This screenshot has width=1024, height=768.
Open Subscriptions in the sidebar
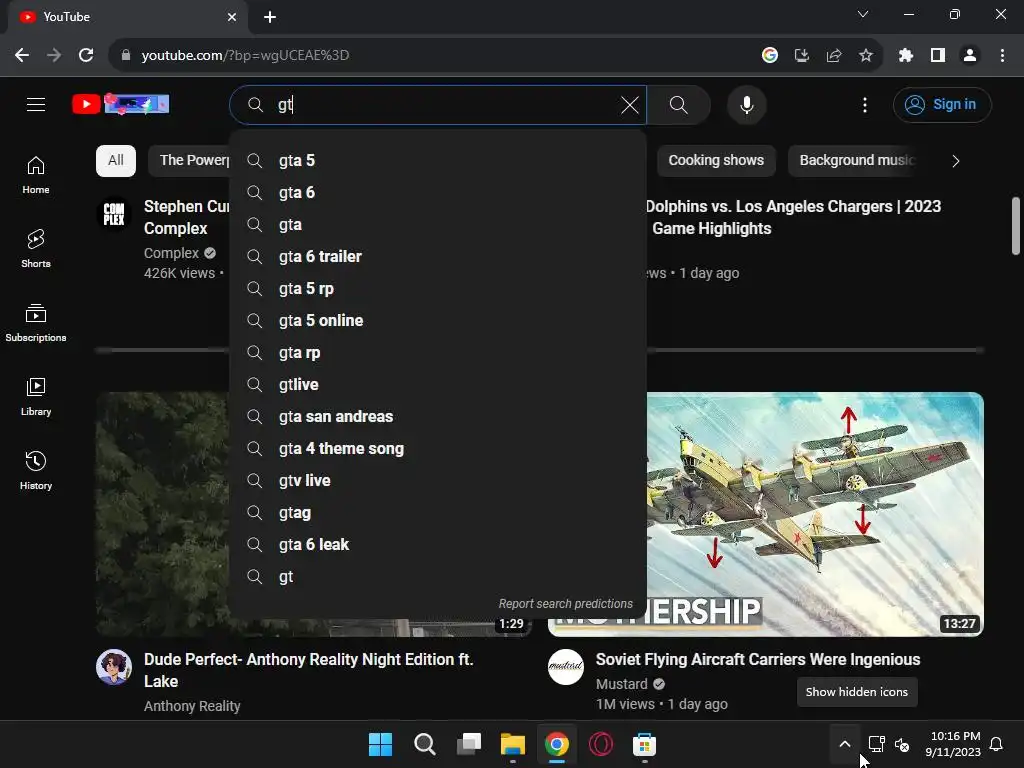coord(36,323)
